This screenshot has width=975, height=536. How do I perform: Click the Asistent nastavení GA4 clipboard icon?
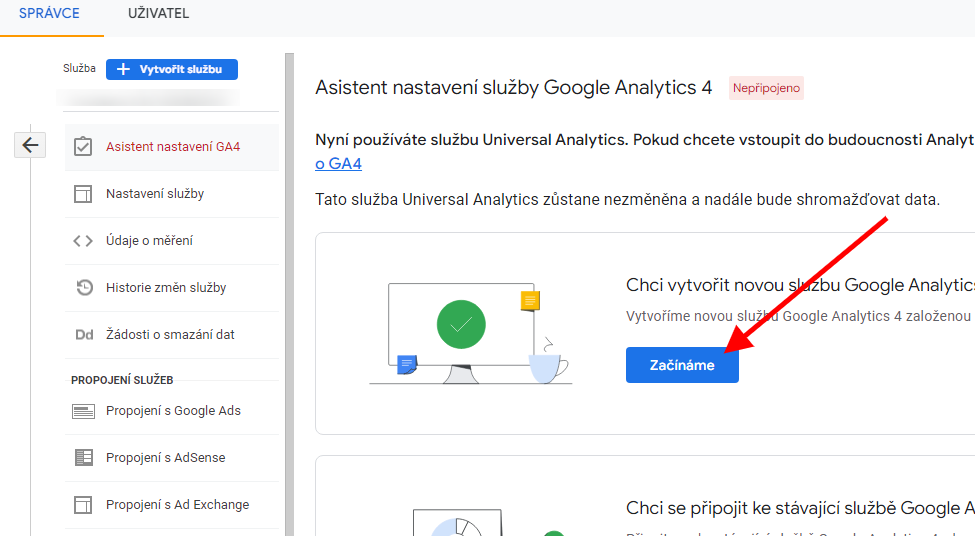[84, 147]
